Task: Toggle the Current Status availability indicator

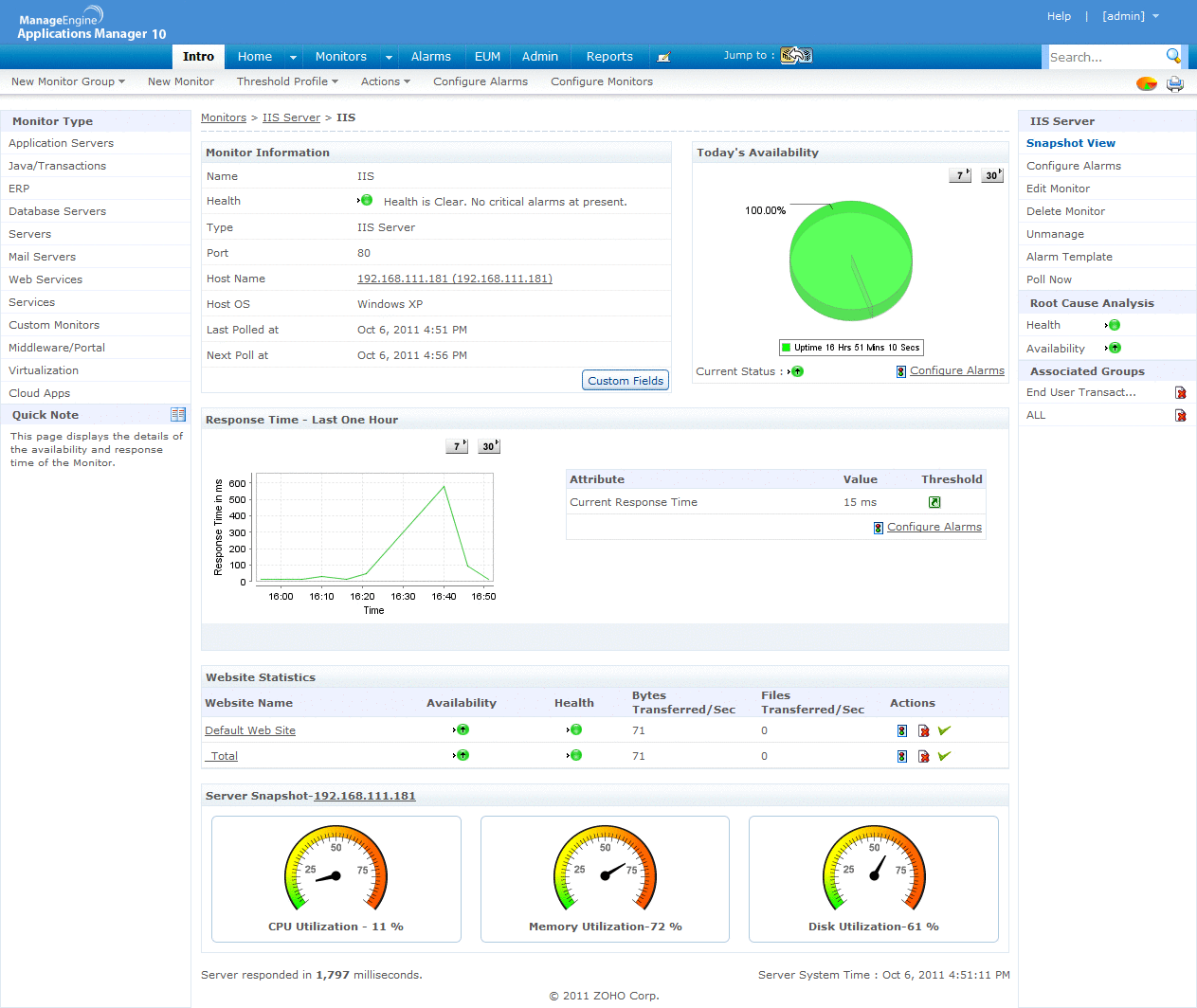Action: [796, 371]
